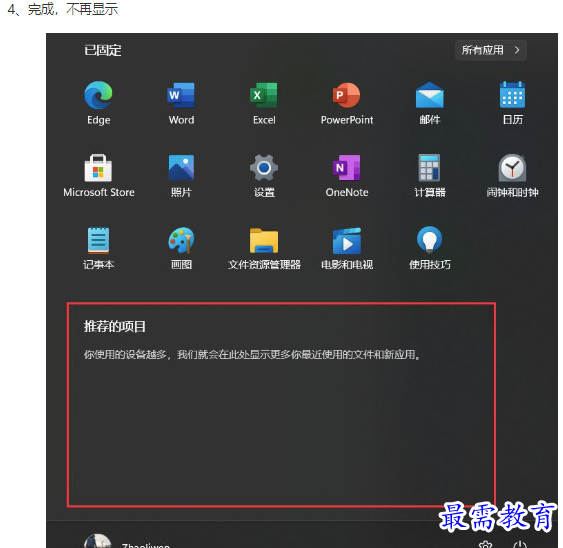563x548 pixels.
Task: Launch PowerPoint from Start menu
Action: click(x=347, y=102)
